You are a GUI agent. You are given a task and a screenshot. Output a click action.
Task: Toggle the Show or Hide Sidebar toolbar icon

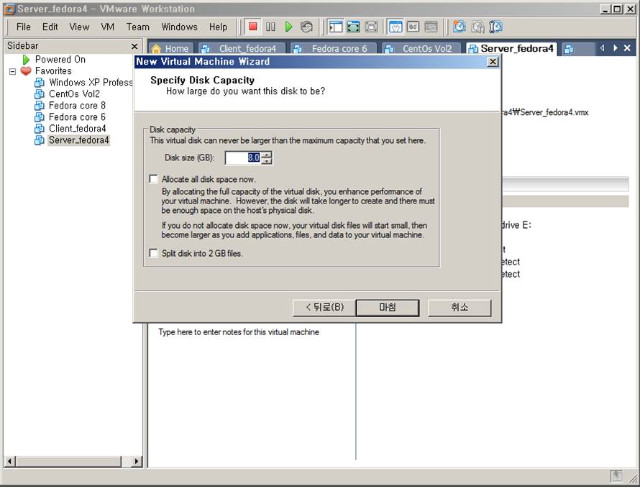[x=336, y=27]
